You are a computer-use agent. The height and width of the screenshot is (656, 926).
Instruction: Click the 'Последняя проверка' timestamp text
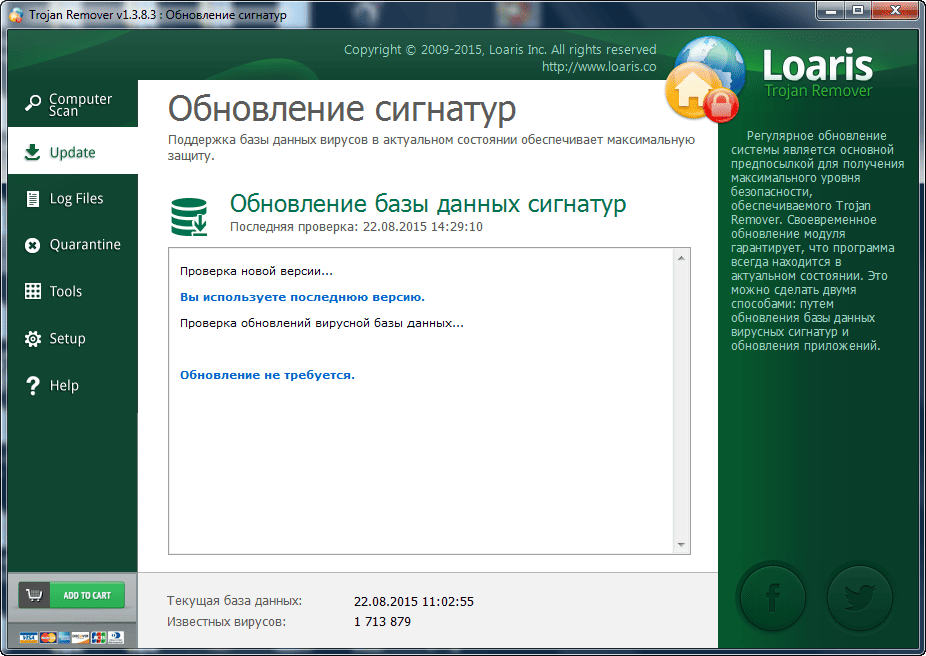pos(356,227)
